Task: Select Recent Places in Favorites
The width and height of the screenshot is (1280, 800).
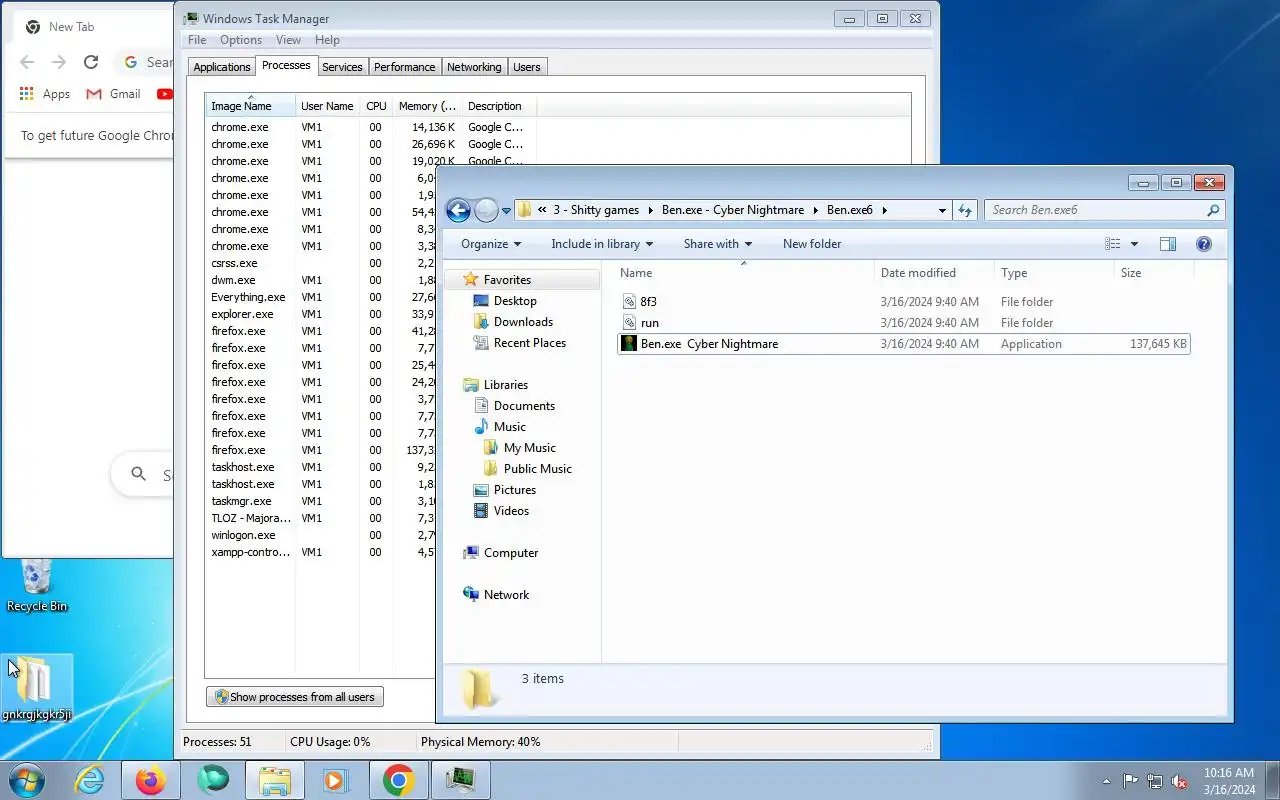Action: click(520, 343)
